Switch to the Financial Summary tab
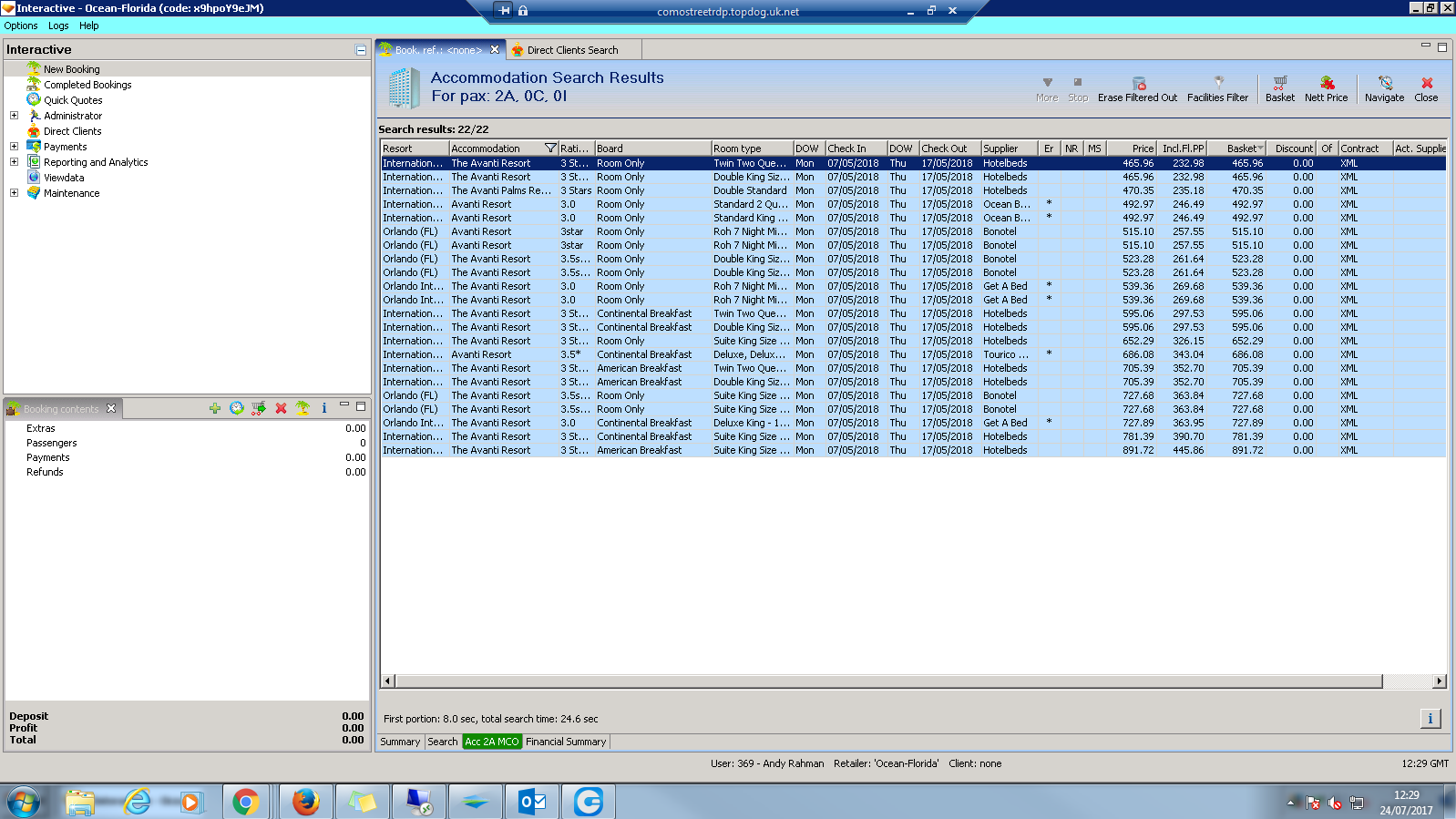Image resolution: width=1456 pixels, height=819 pixels. click(x=566, y=742)
